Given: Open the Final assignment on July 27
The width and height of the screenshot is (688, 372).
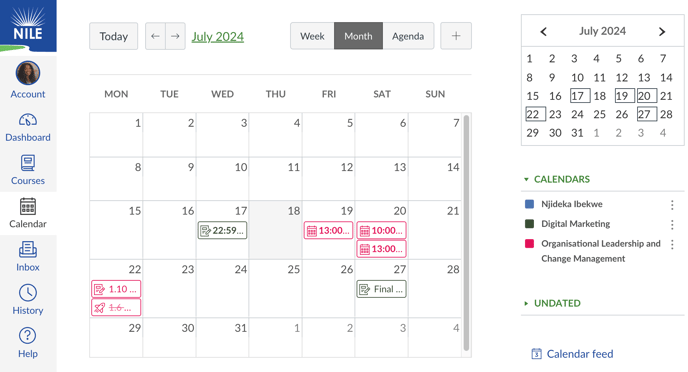Looking at the screenshot, I should [x=381, y=289].
